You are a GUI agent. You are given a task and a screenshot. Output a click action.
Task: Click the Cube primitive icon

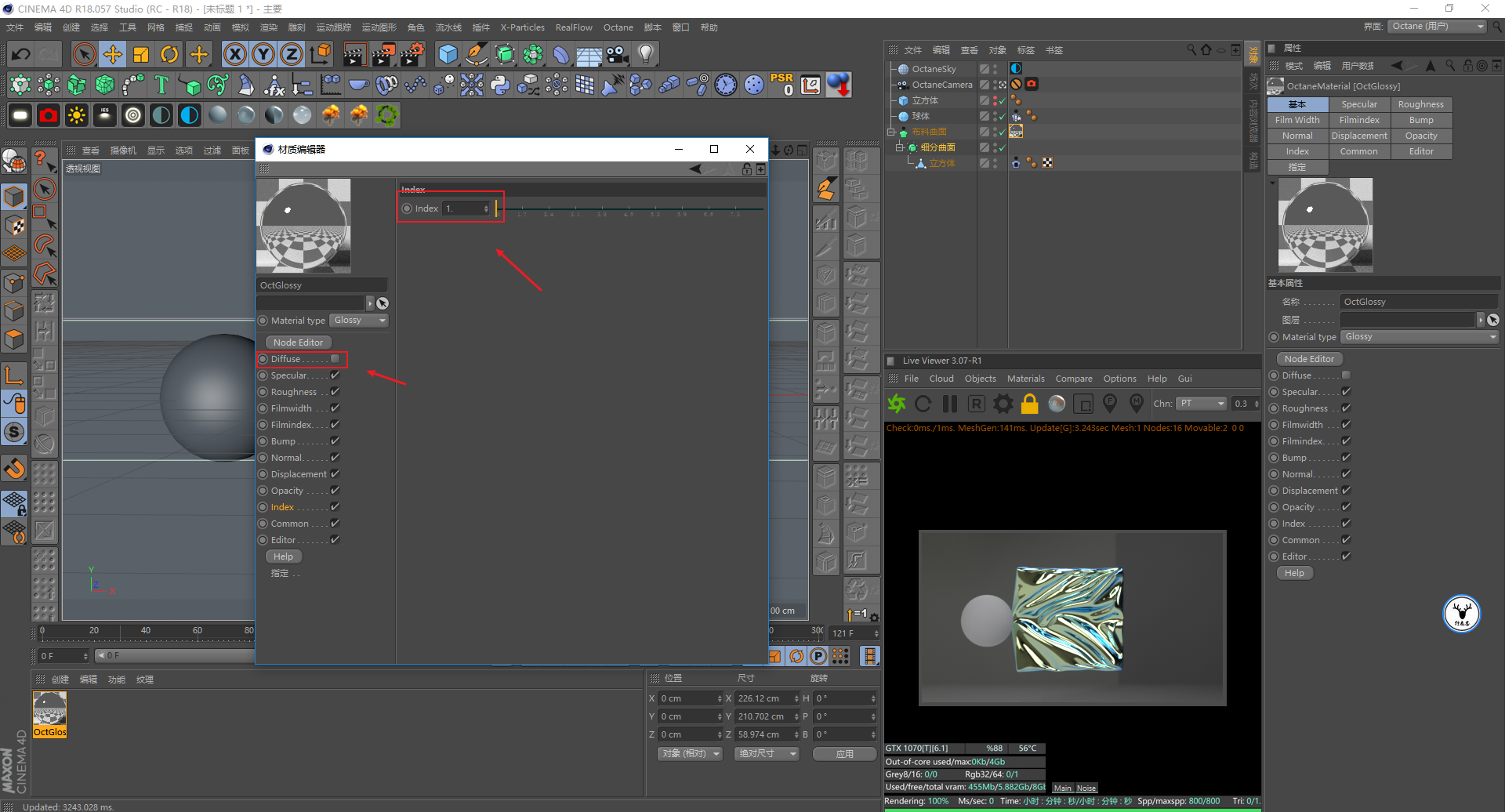[x=448, y=54]
